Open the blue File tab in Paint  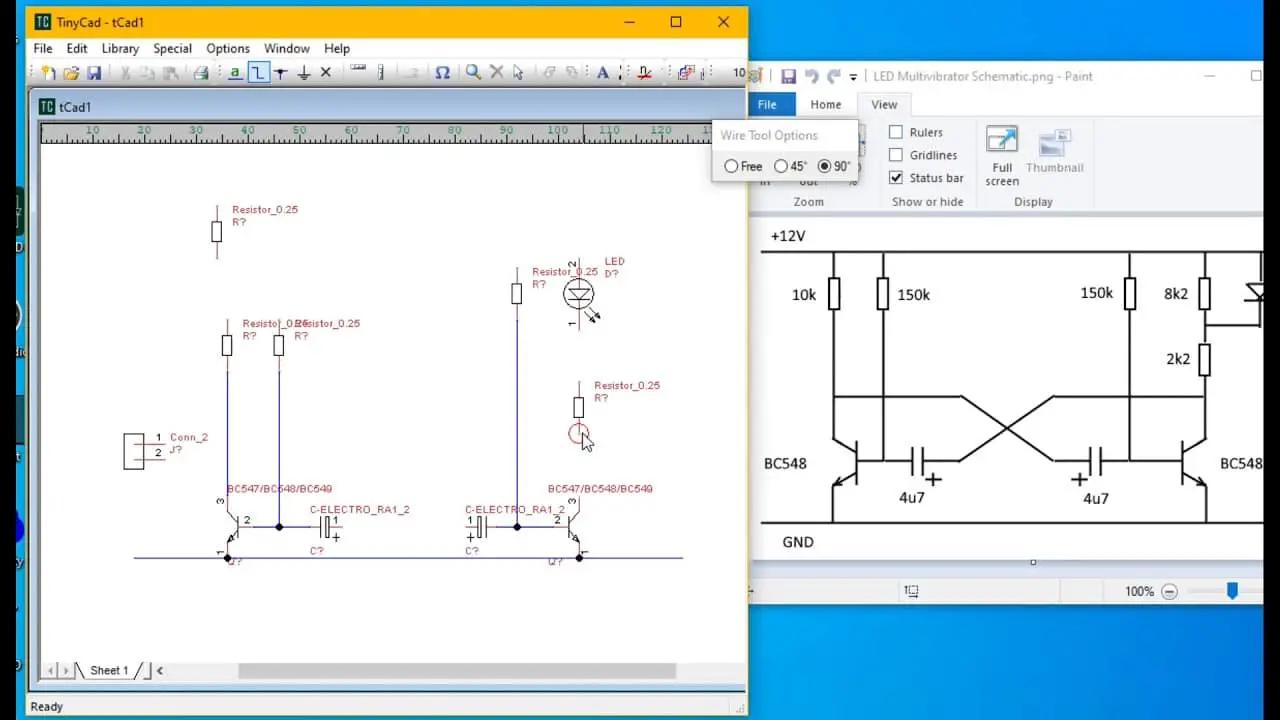[767, 104]
